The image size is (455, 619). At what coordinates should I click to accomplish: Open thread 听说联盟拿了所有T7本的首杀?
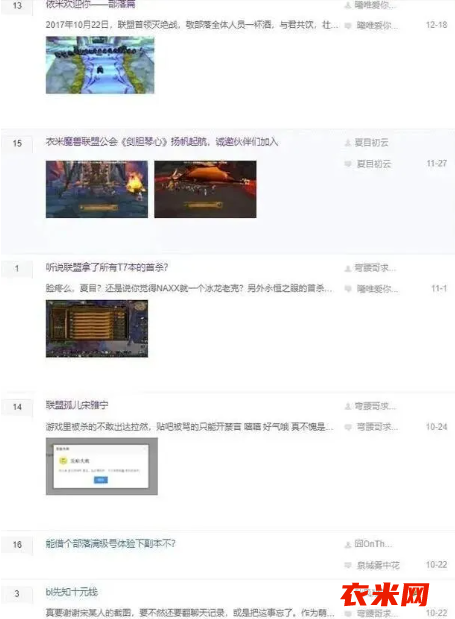107,268
